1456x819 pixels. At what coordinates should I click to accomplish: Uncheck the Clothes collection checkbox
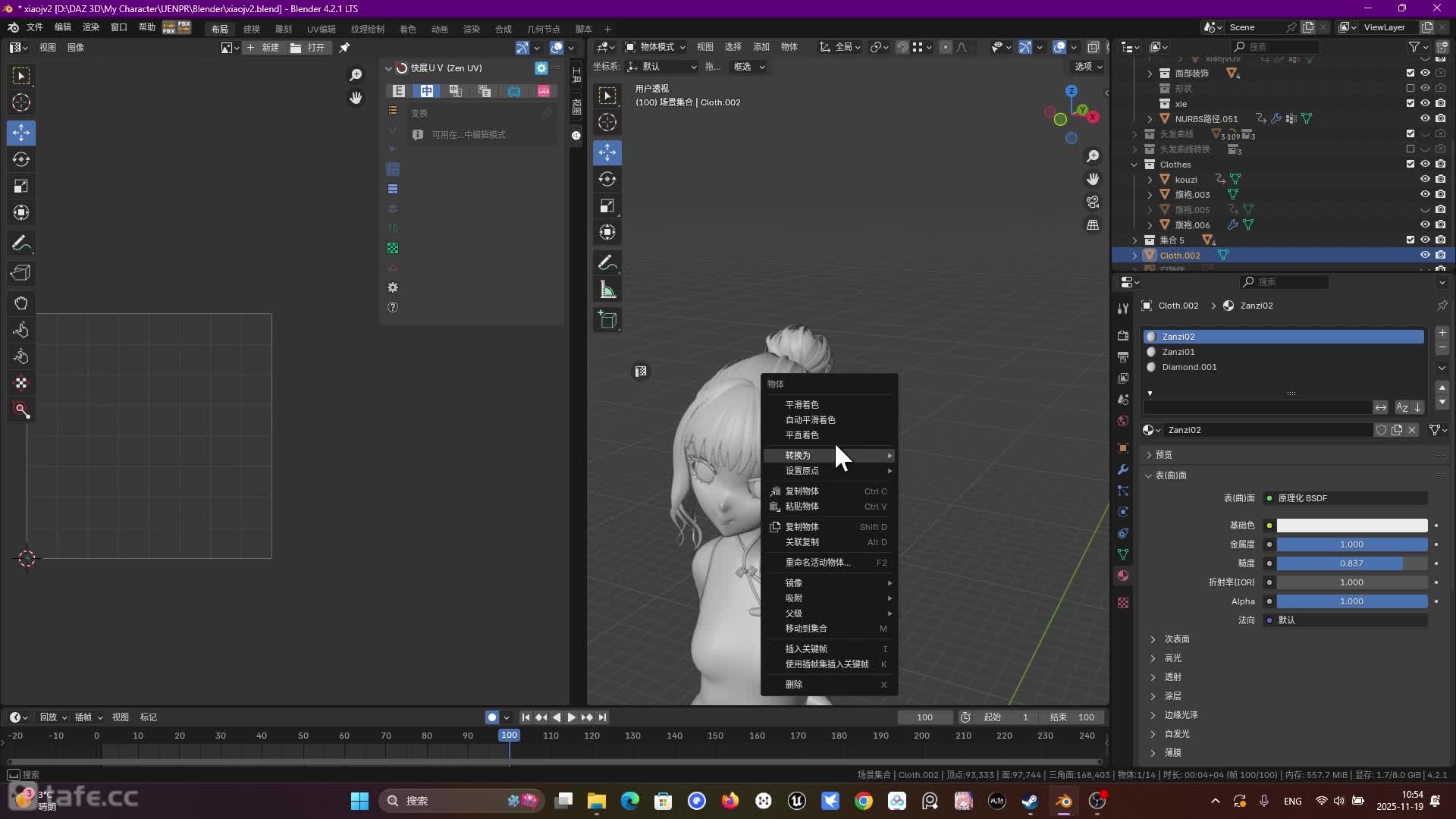pyautogui.click(x=1410, y=165)
